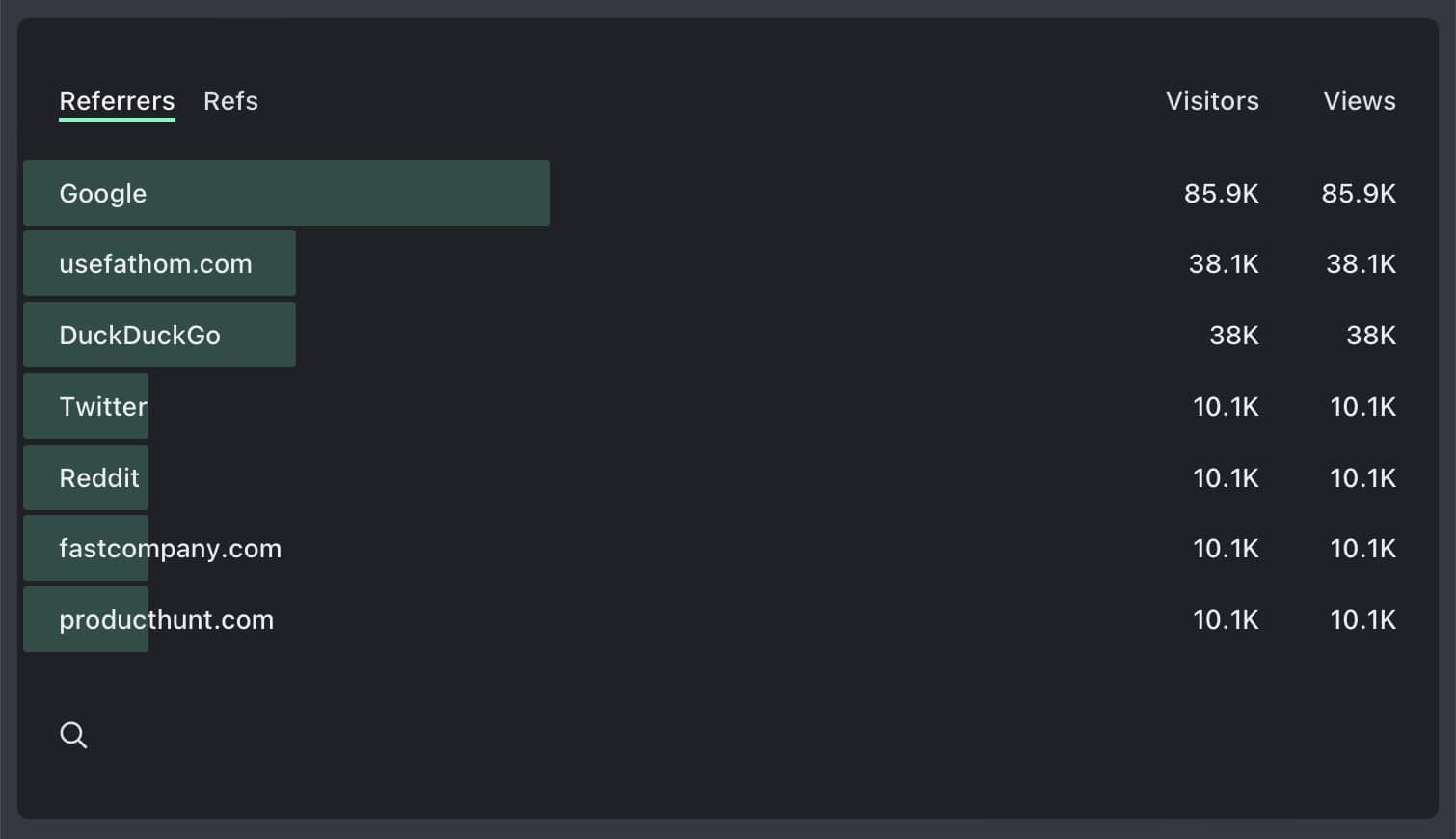Viewport: 1456px width, 839px height.
Task: Open the producthunt.com referrer entry
Action: tap(86, 619)
